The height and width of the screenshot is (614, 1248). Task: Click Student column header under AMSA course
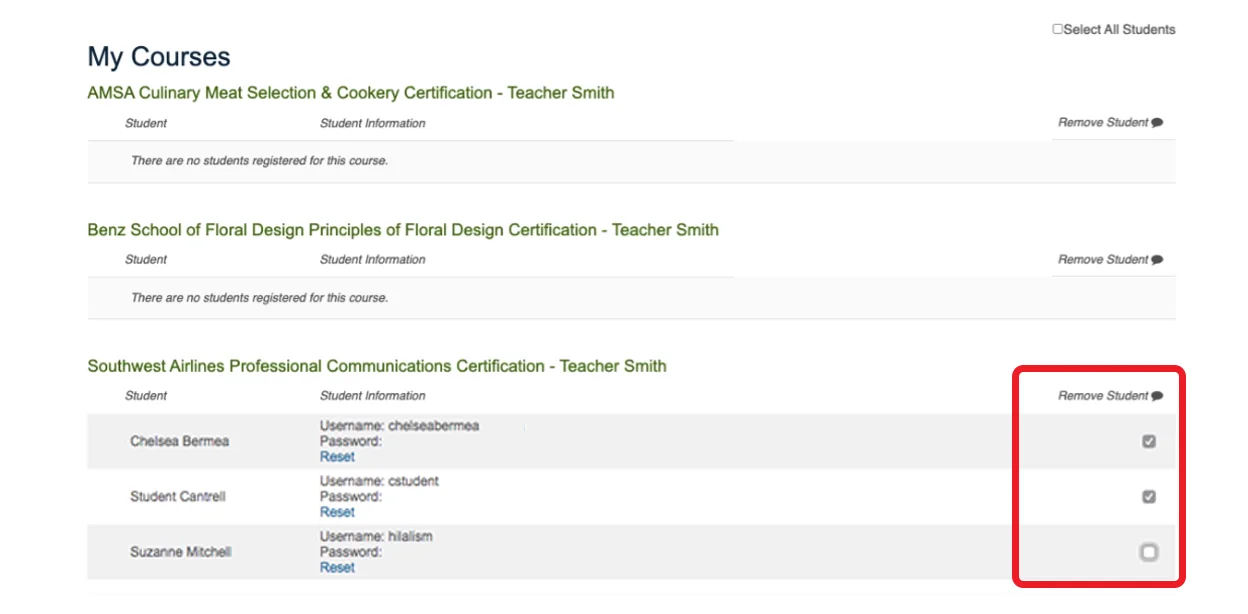146,123
